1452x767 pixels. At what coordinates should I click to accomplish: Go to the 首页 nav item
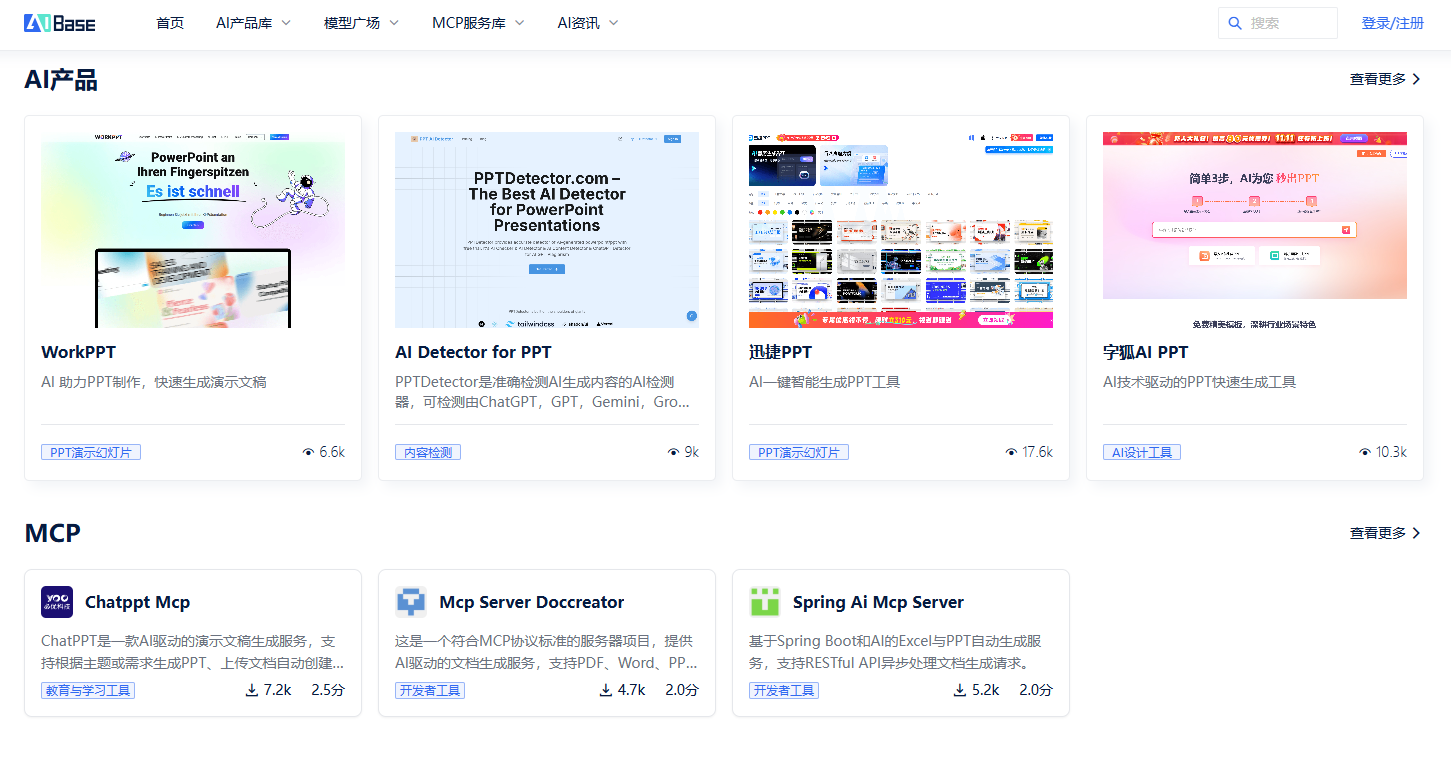click(x=170, y=23)
